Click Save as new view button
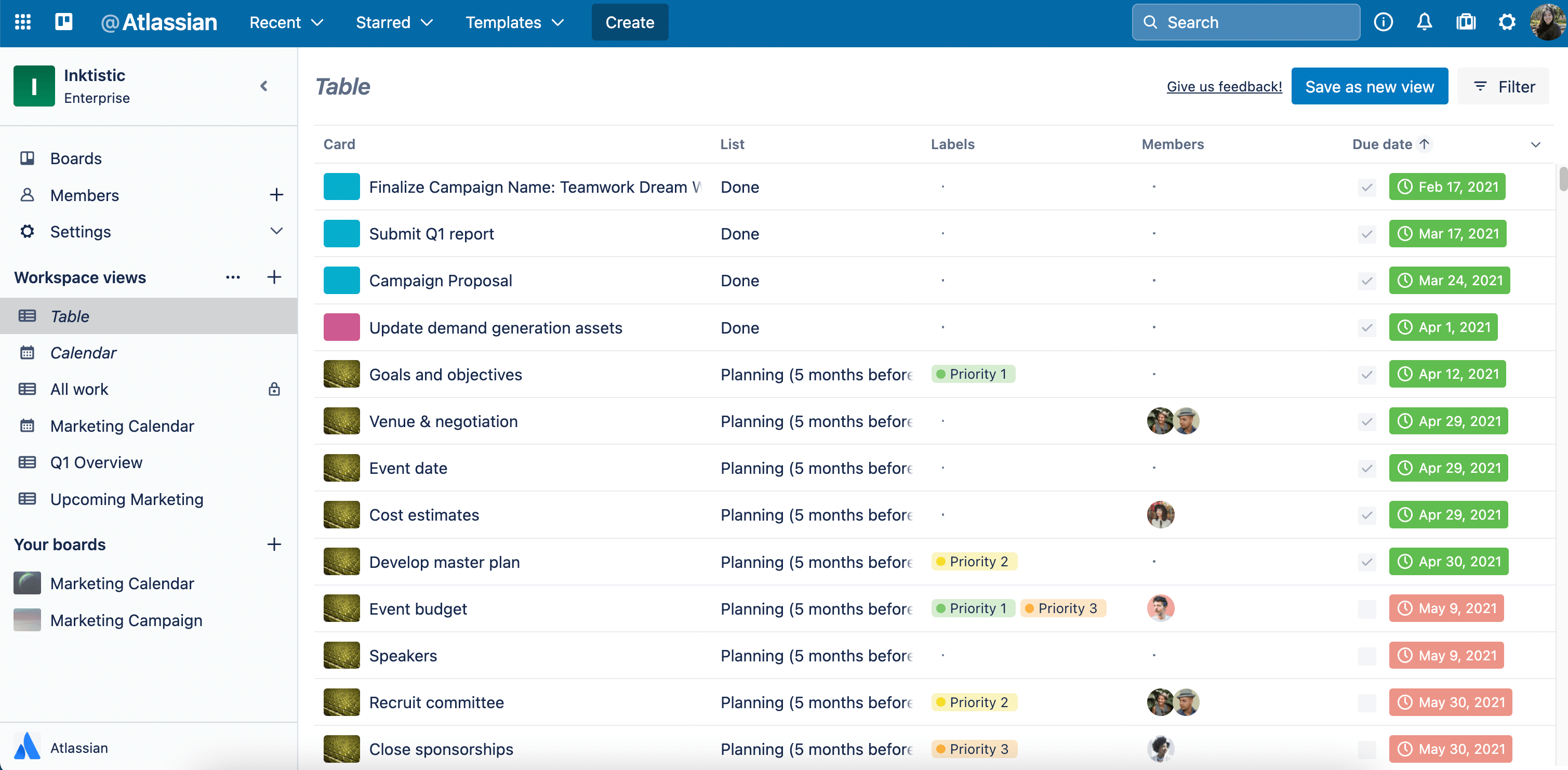Image resolution: width=1568 pixels, height=770 pixels. 1369,86
